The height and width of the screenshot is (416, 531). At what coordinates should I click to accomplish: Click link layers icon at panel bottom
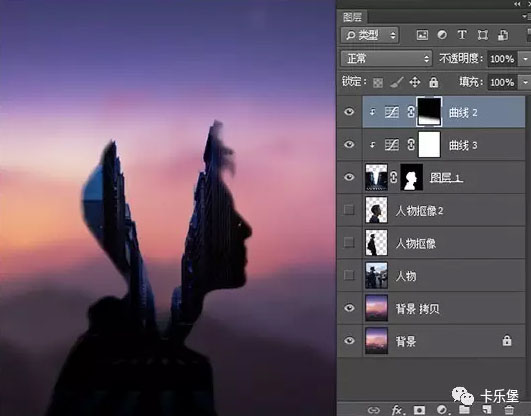pyautogui.click(x=374, y=410)
